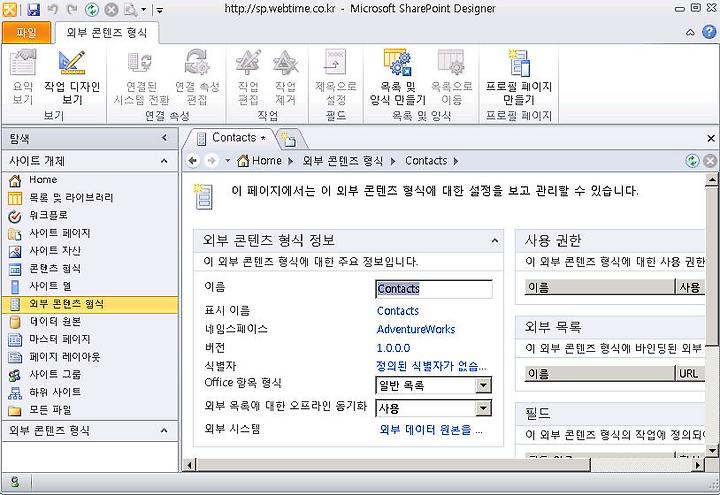Open the 오프라인 동기화 dropdown showing 사용

[x=483, y=408]
